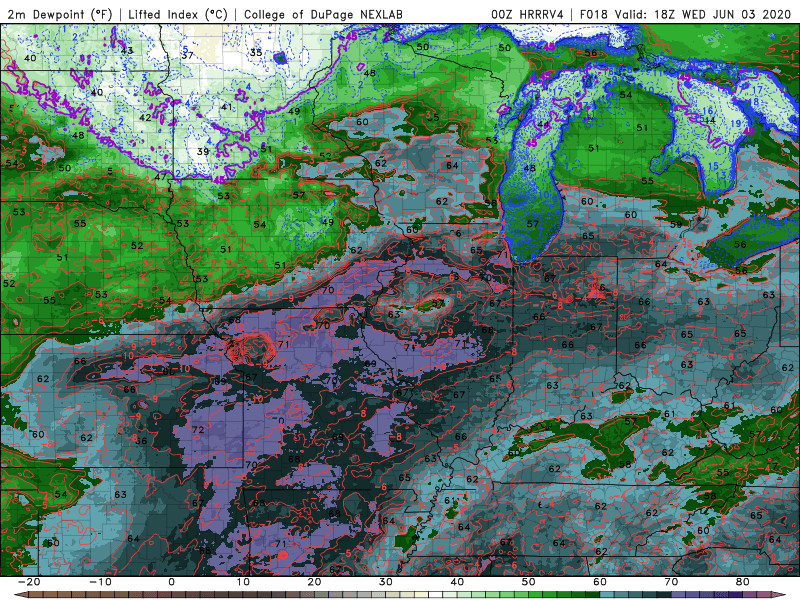Click the "College of DuPage NEXLAB" title text
Viewport: 800px width, 600px height.
pyautogui.click(x=323, y=14)
